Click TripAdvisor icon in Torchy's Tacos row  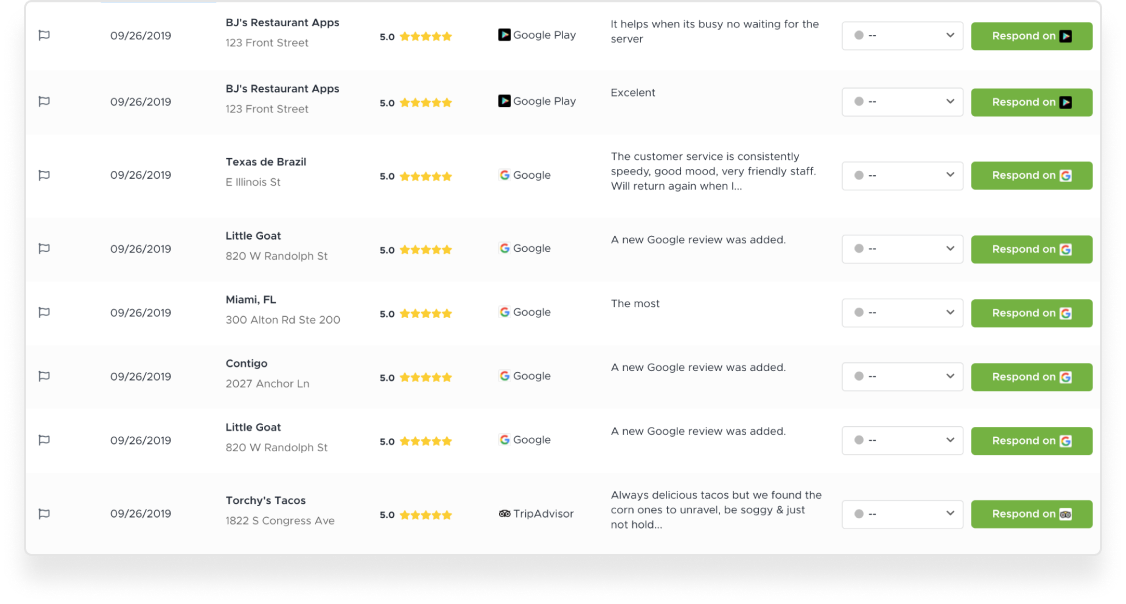[504, 514]
